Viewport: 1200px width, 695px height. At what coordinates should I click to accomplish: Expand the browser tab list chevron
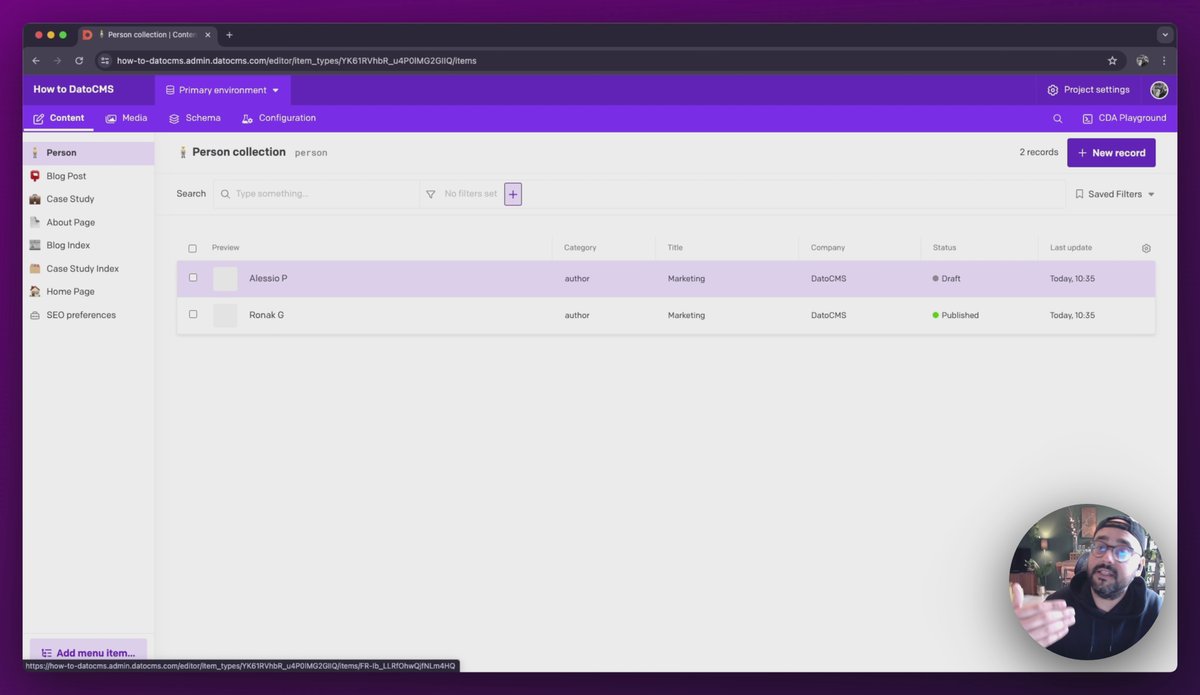tap(1165, 35)
